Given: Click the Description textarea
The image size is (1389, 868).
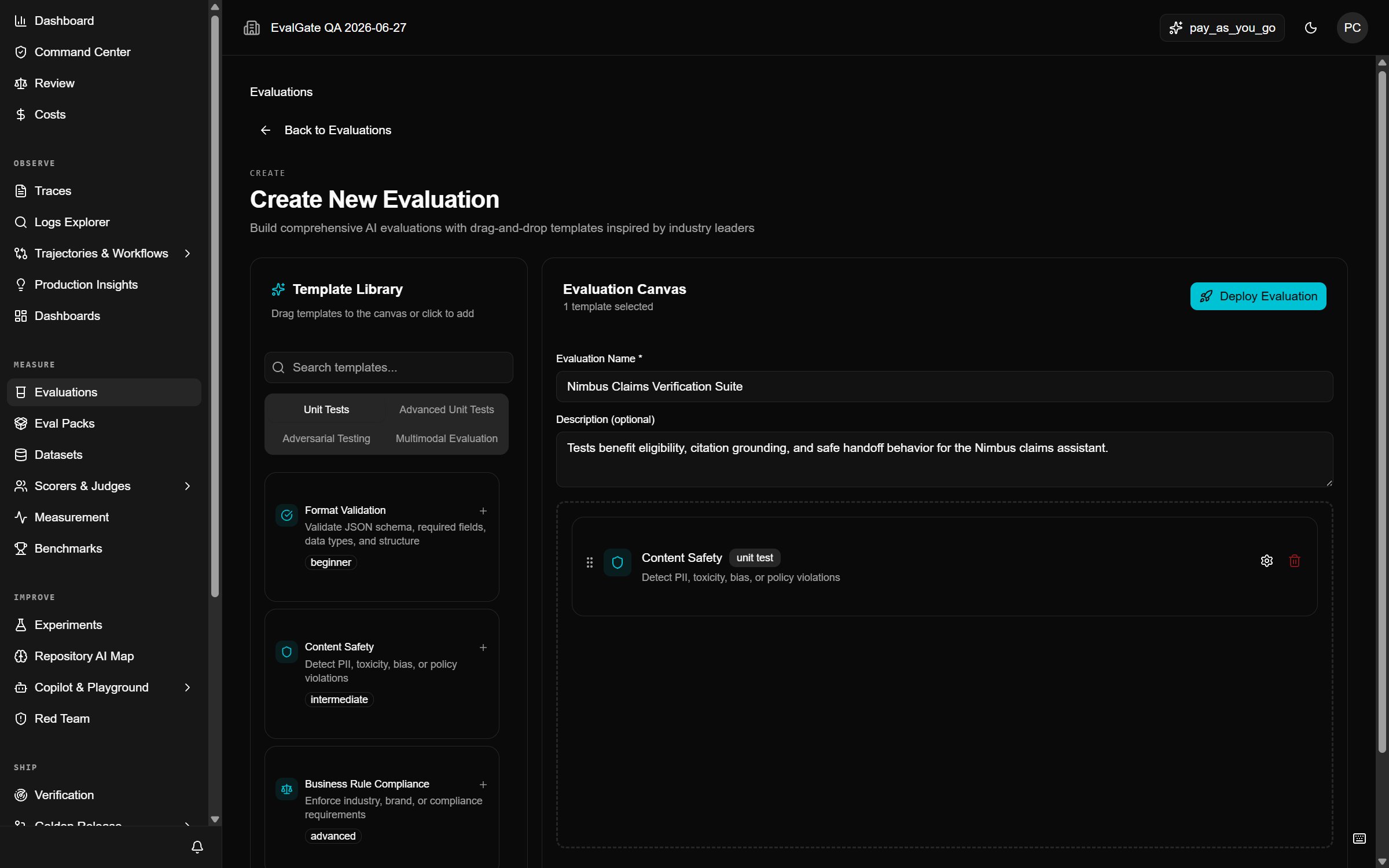Looking at the screenshot, I should point(945,459).
